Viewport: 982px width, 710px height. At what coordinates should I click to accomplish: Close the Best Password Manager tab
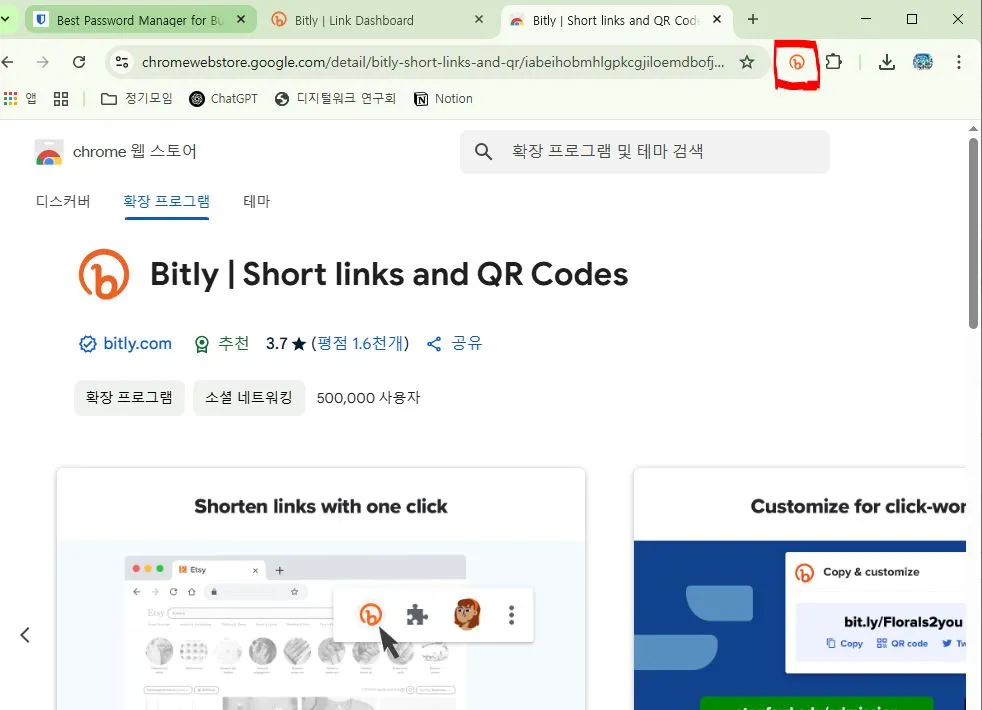coord(241,19)
